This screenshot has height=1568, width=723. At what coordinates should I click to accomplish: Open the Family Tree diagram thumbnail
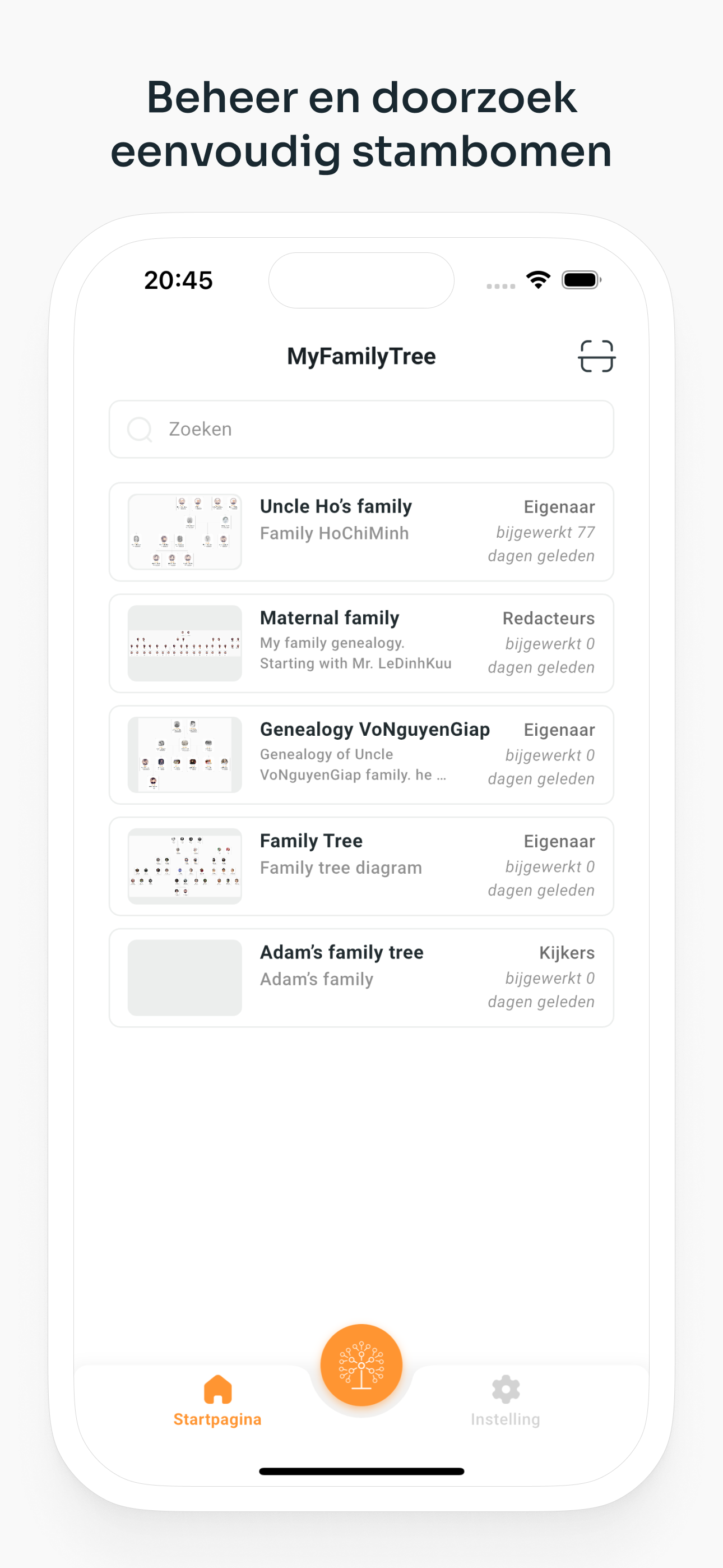click(185, 866)
